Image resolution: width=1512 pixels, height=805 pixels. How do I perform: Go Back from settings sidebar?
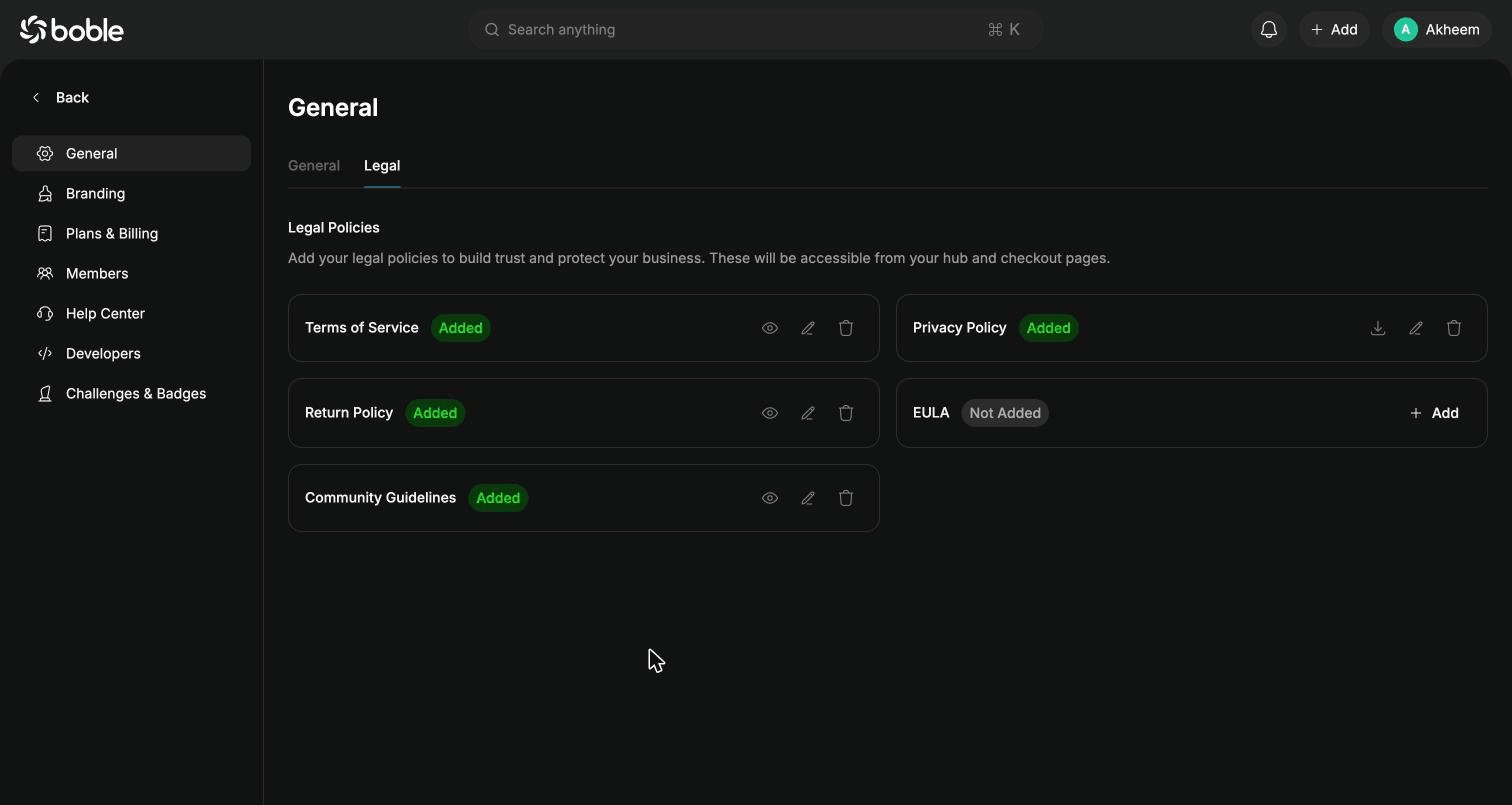[x=60, y=97]
